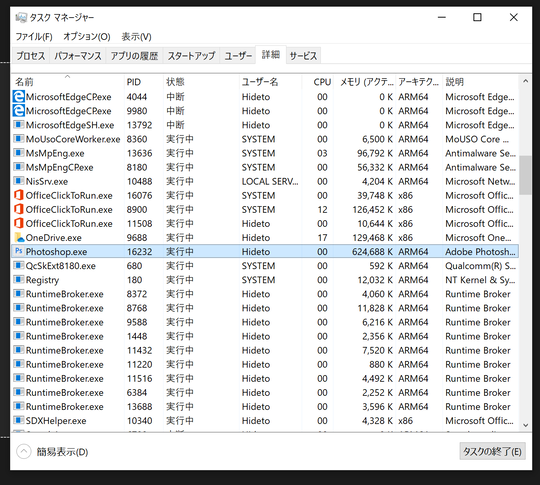Click the Adobe Photosh... description cell
Screen dimensions: 540x485
(x=480, y=252)
